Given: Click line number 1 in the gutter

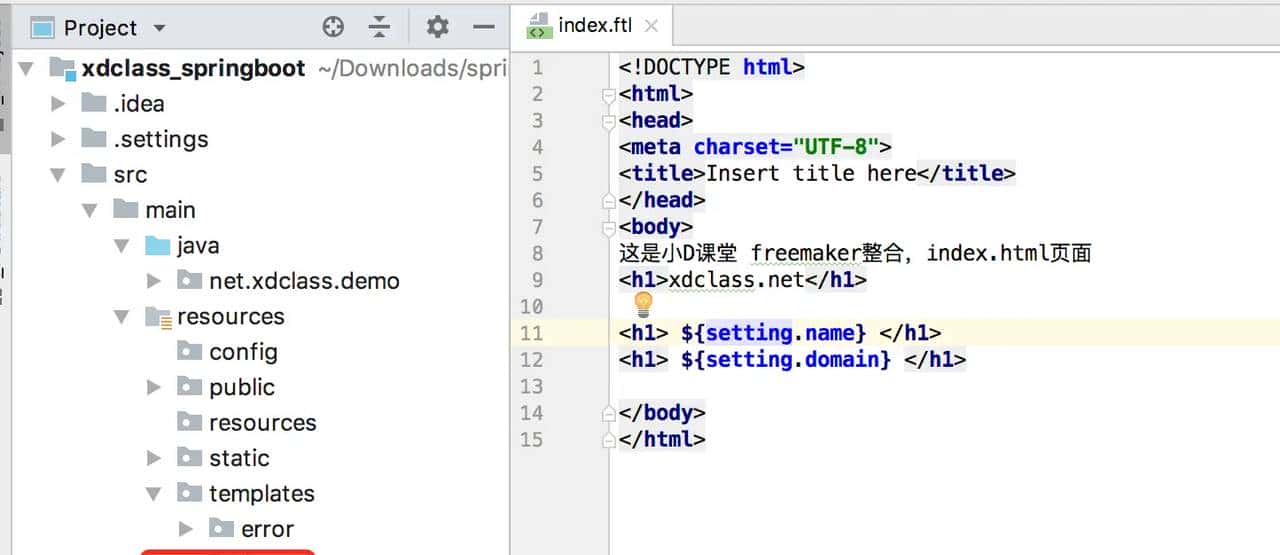Looking at the screenshot, I should 537,67.
